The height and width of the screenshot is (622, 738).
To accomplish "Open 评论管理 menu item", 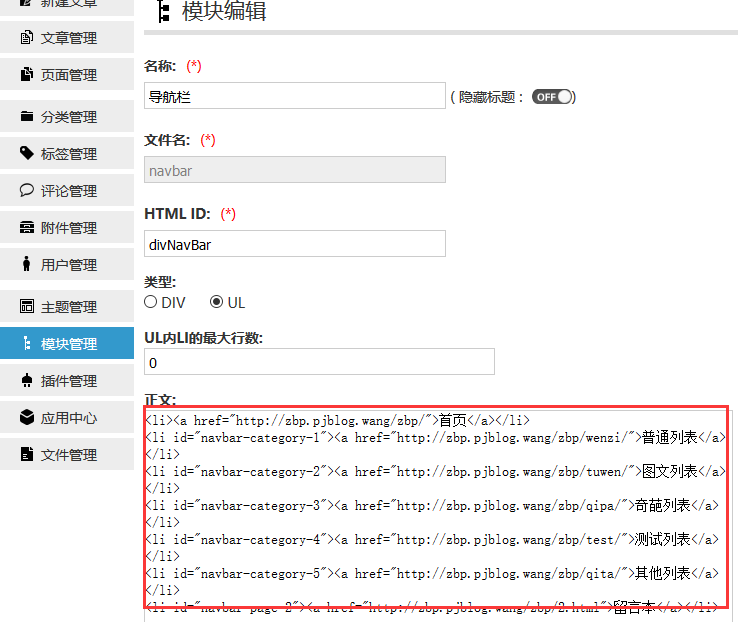I will click(67, 190).
